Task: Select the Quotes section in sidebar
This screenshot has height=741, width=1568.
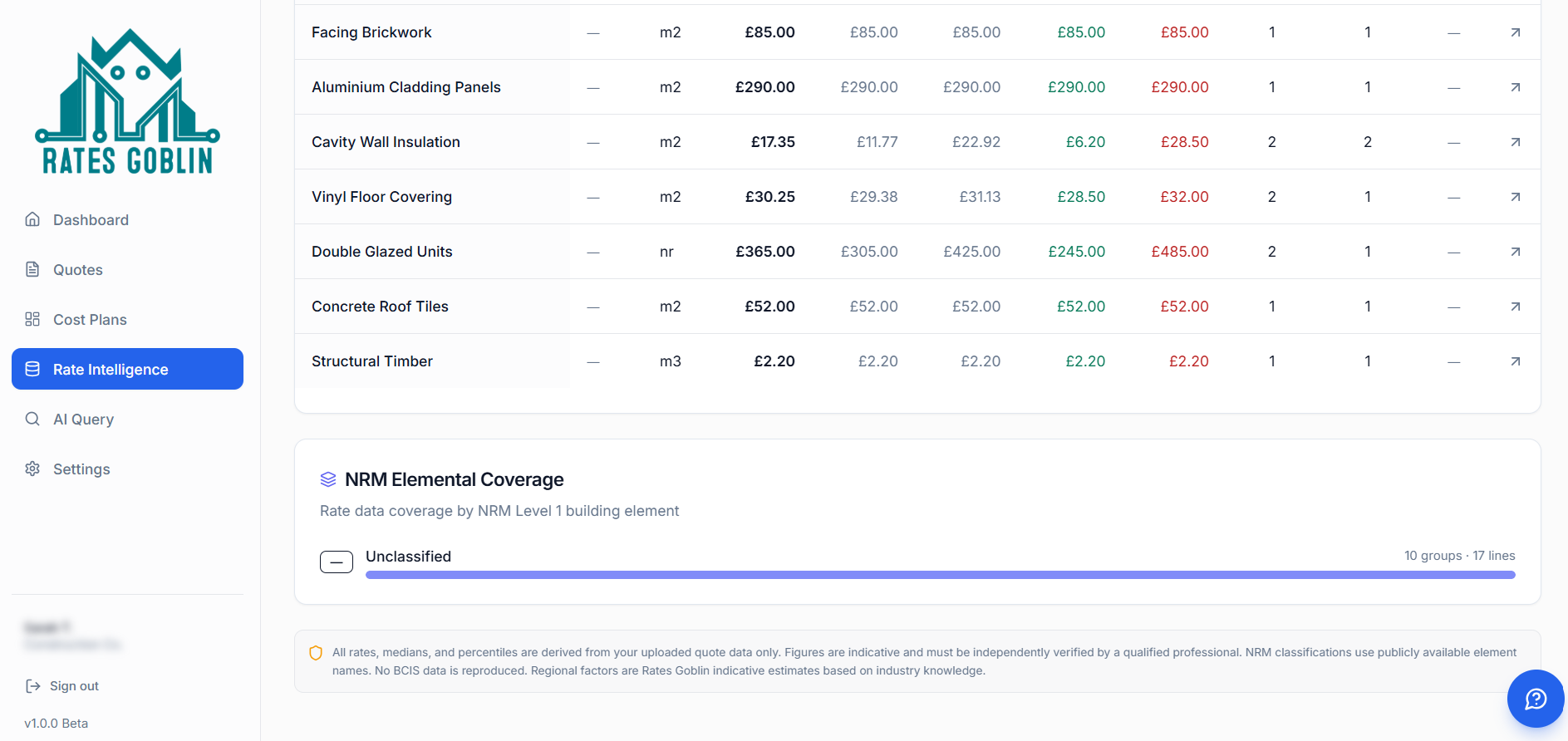Action: (x=77, y=269)
